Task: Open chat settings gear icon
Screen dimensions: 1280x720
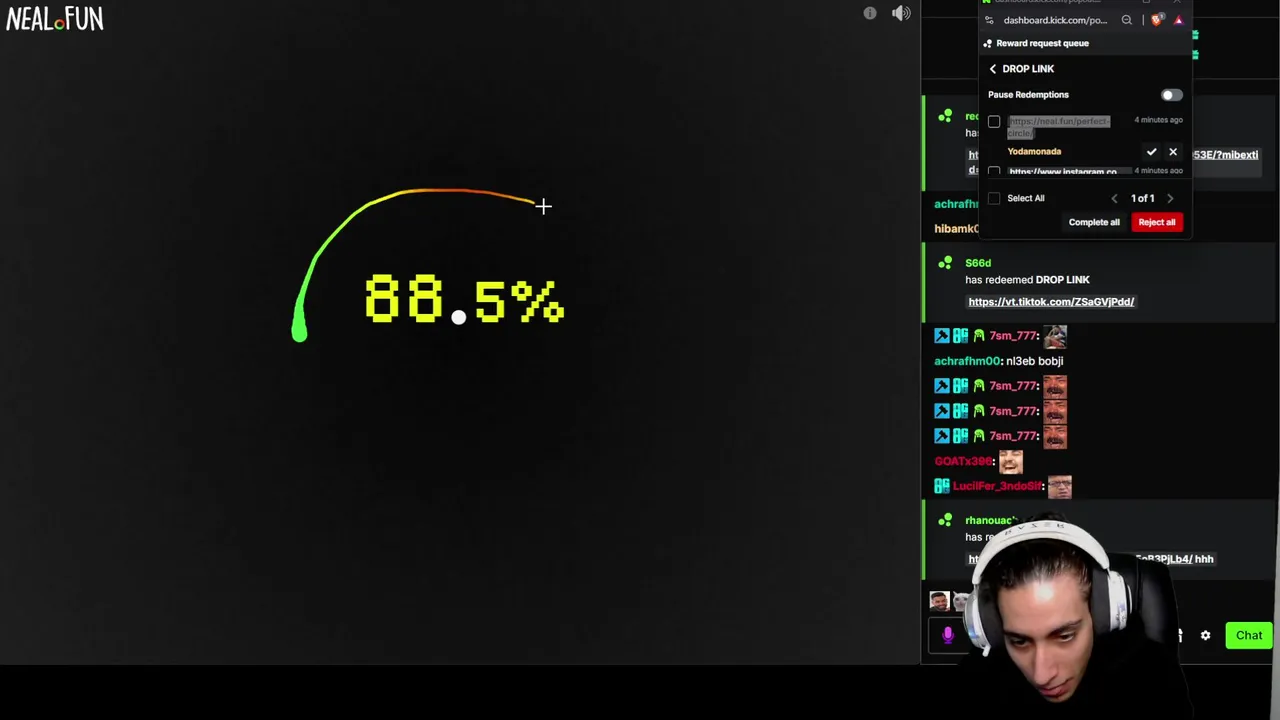Action: click(x=1205, y=636)
